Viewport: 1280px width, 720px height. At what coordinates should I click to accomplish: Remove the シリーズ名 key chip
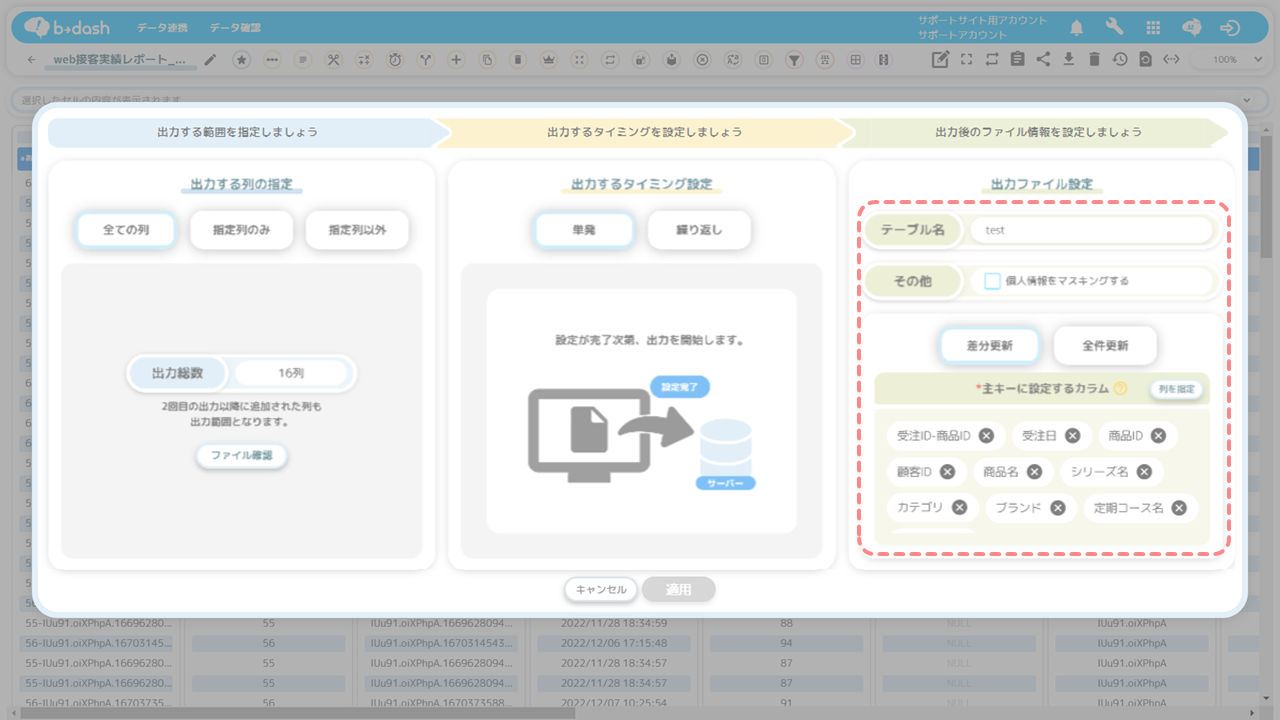[1144, 472]
